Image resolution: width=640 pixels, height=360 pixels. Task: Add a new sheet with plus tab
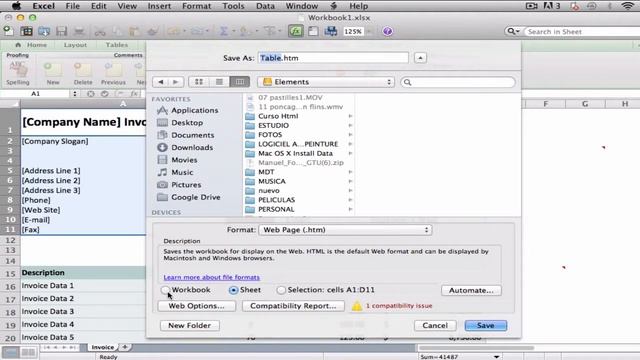pyautogui.click(x=125, y=347)
